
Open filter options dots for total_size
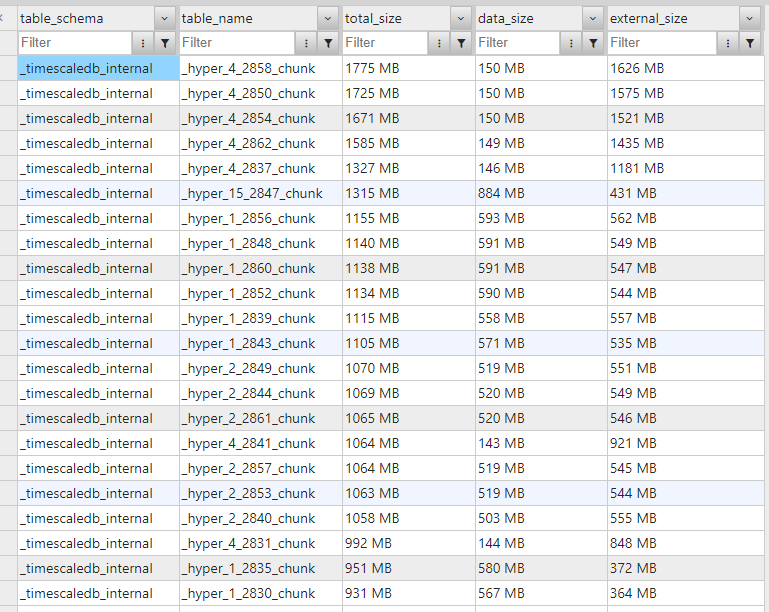(439, 43)
